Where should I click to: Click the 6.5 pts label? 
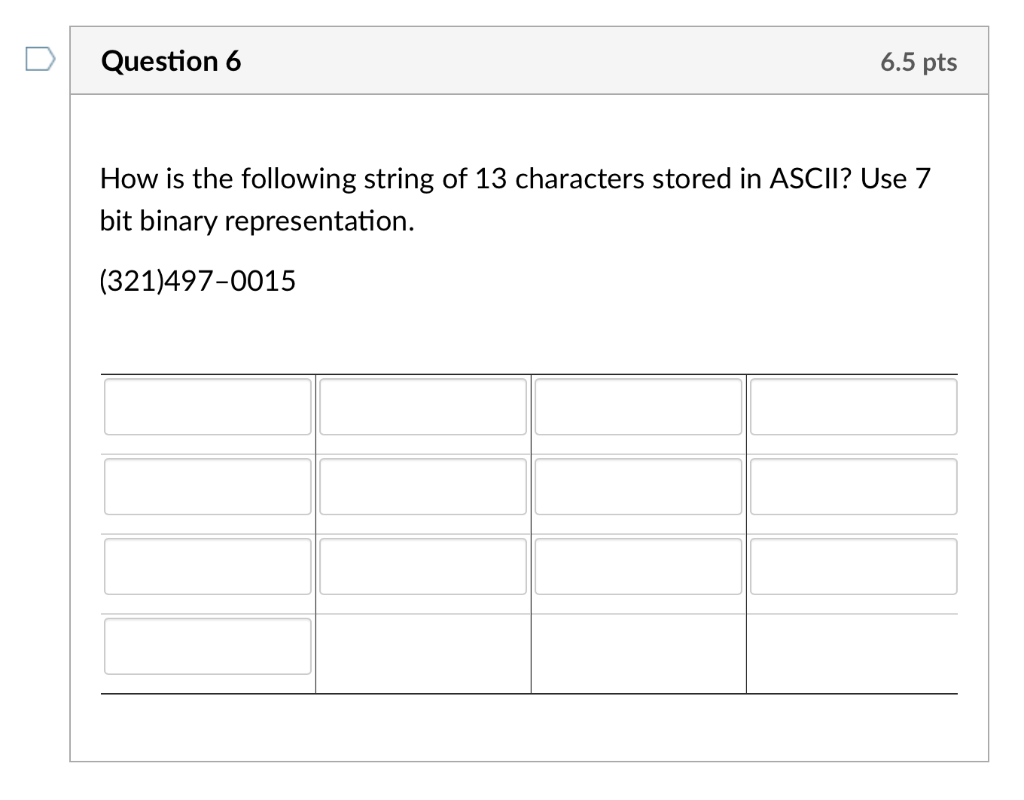[x=919, y=62]
